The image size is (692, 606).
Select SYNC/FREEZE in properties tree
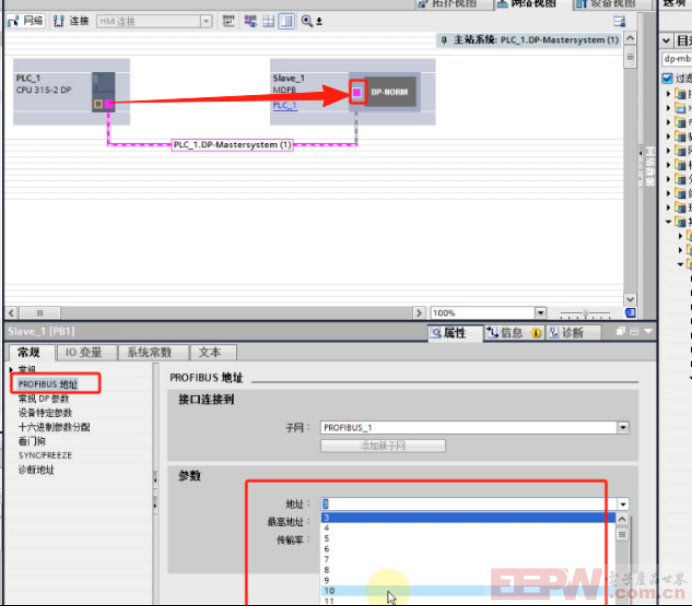click(45, 455)
